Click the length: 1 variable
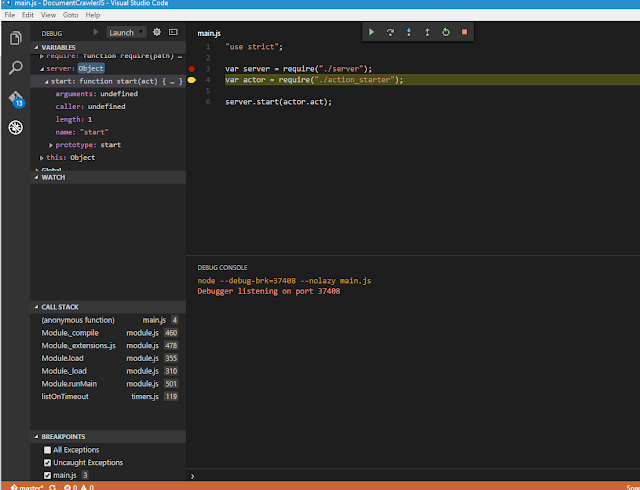 pos(108,119)
